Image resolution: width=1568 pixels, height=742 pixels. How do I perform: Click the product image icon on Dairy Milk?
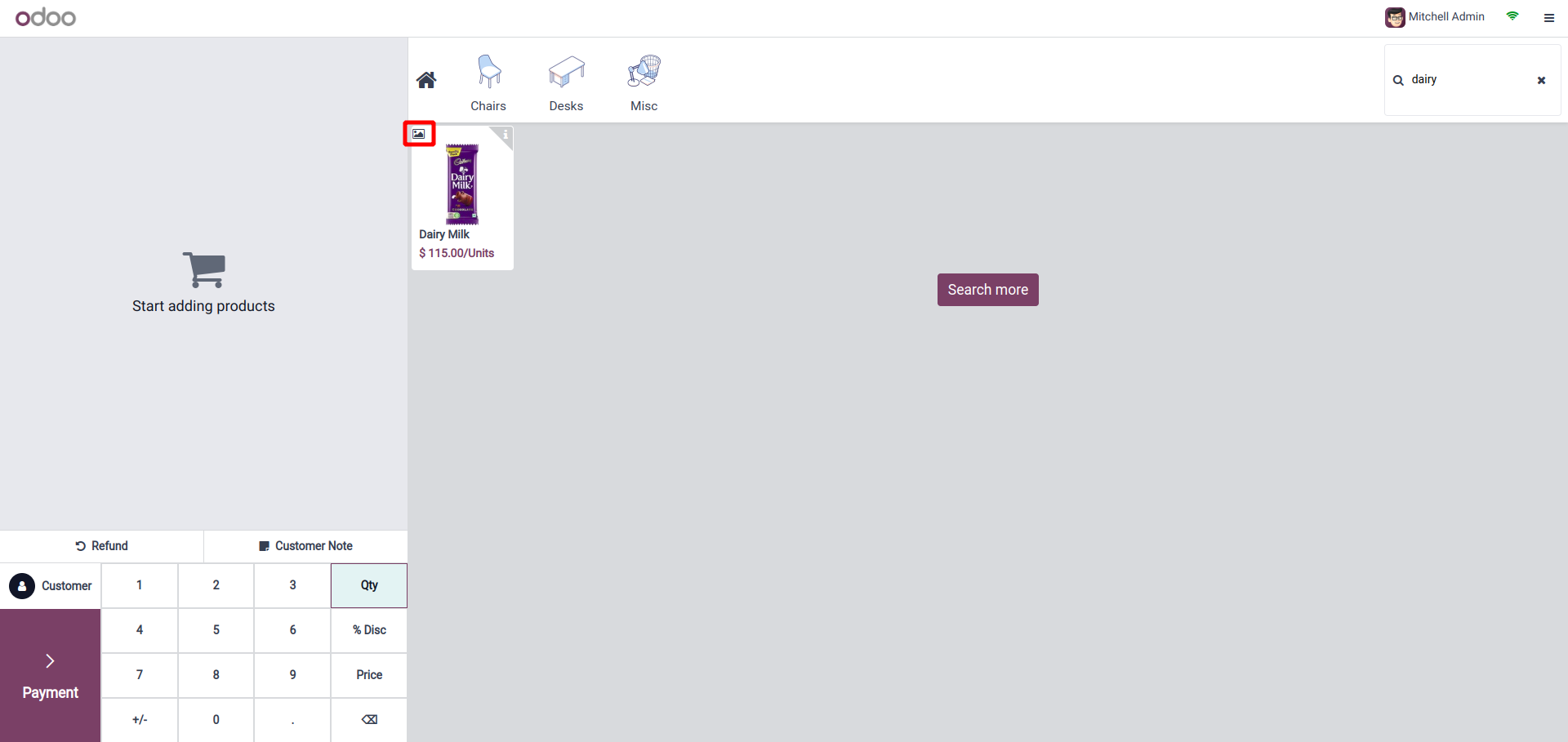tap(419, 134)
